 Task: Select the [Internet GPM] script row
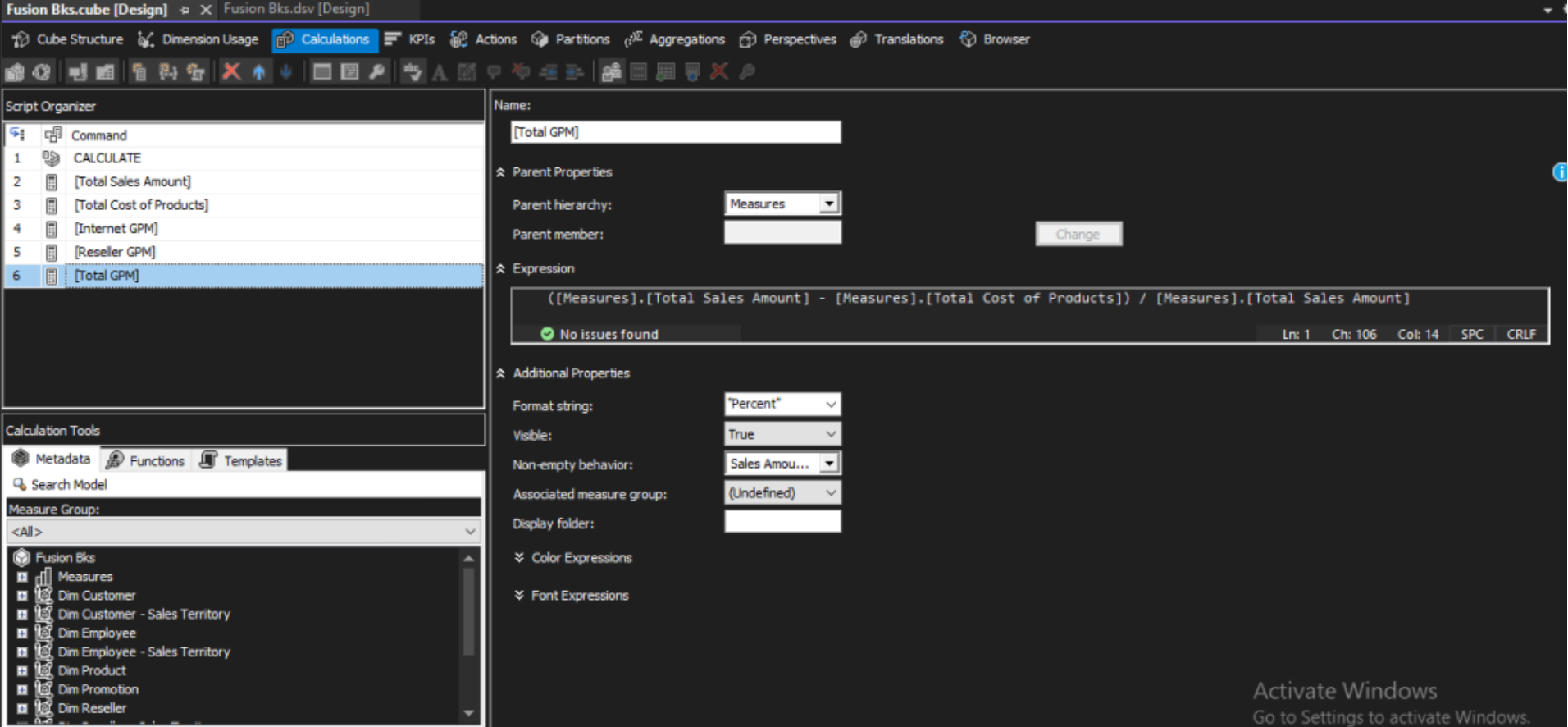coord(244,229)
